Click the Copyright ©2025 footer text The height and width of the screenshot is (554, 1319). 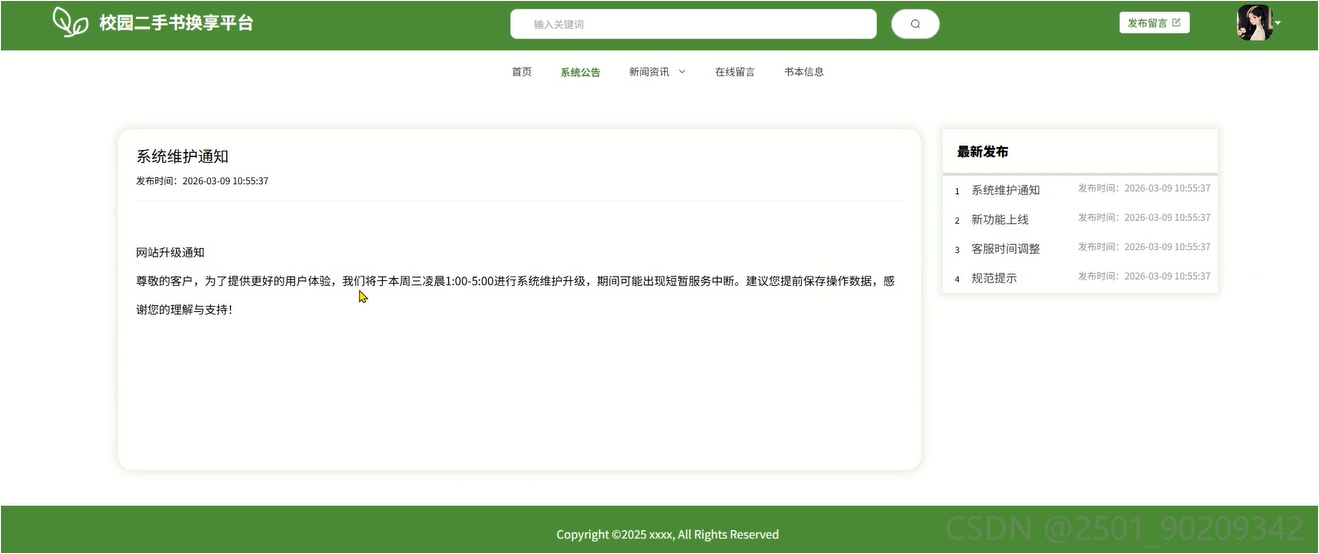(667, 534)
